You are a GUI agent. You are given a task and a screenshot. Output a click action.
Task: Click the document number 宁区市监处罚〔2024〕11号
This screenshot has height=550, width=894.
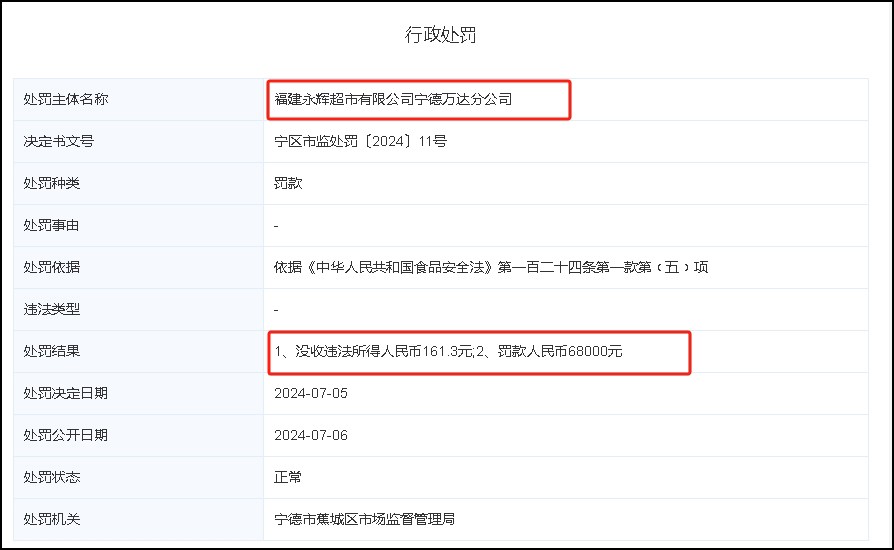pos(360,141)
